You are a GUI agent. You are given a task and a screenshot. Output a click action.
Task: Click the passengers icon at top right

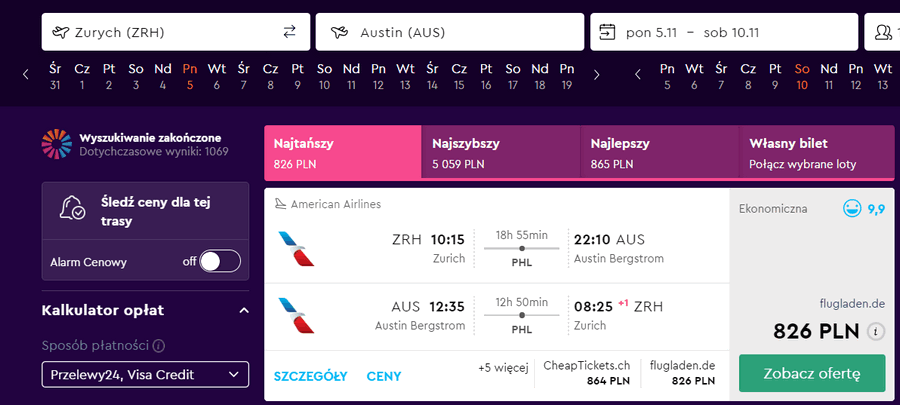[883, 32]
